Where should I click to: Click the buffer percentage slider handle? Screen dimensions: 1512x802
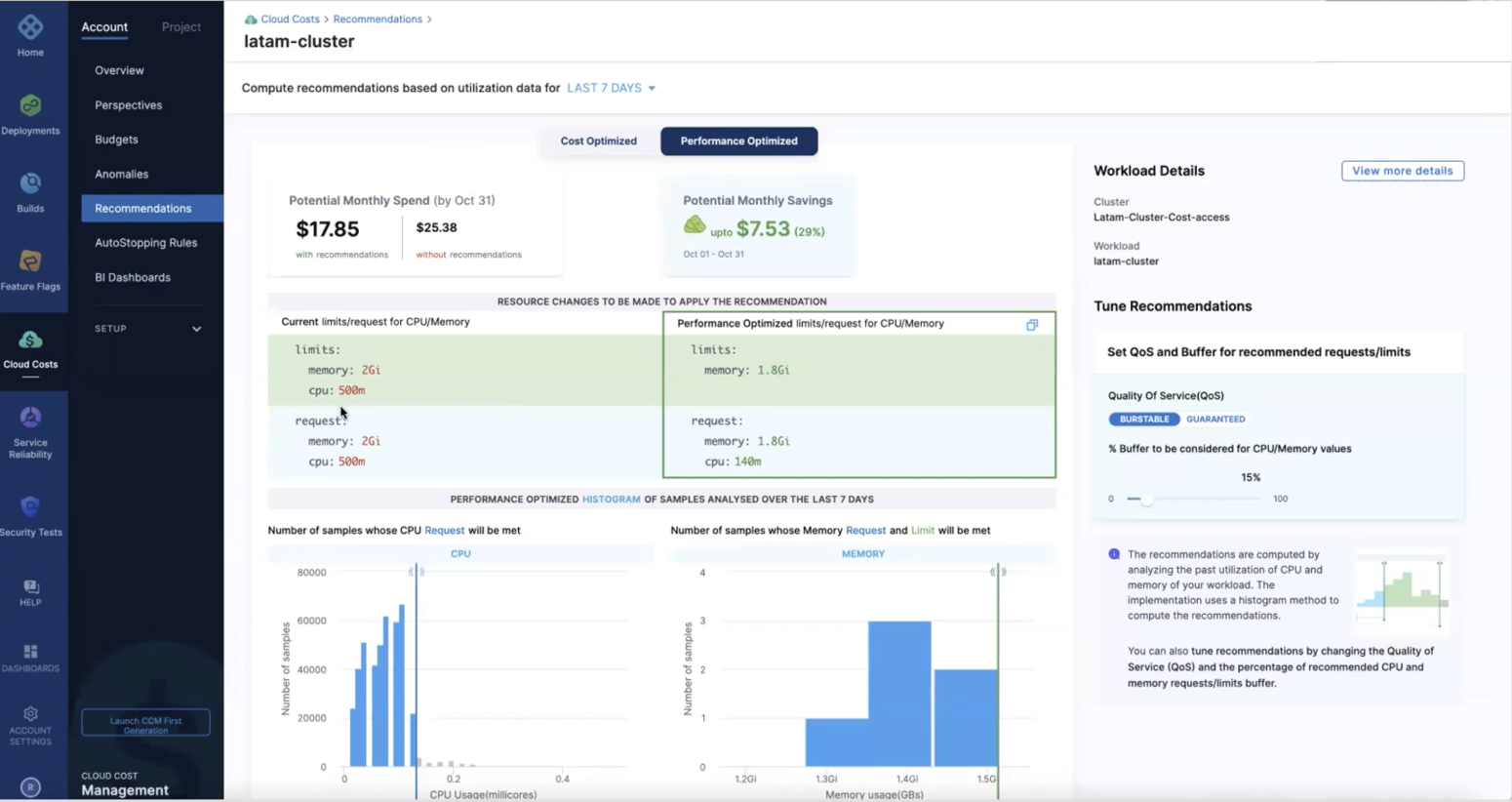pos(1147,500)
